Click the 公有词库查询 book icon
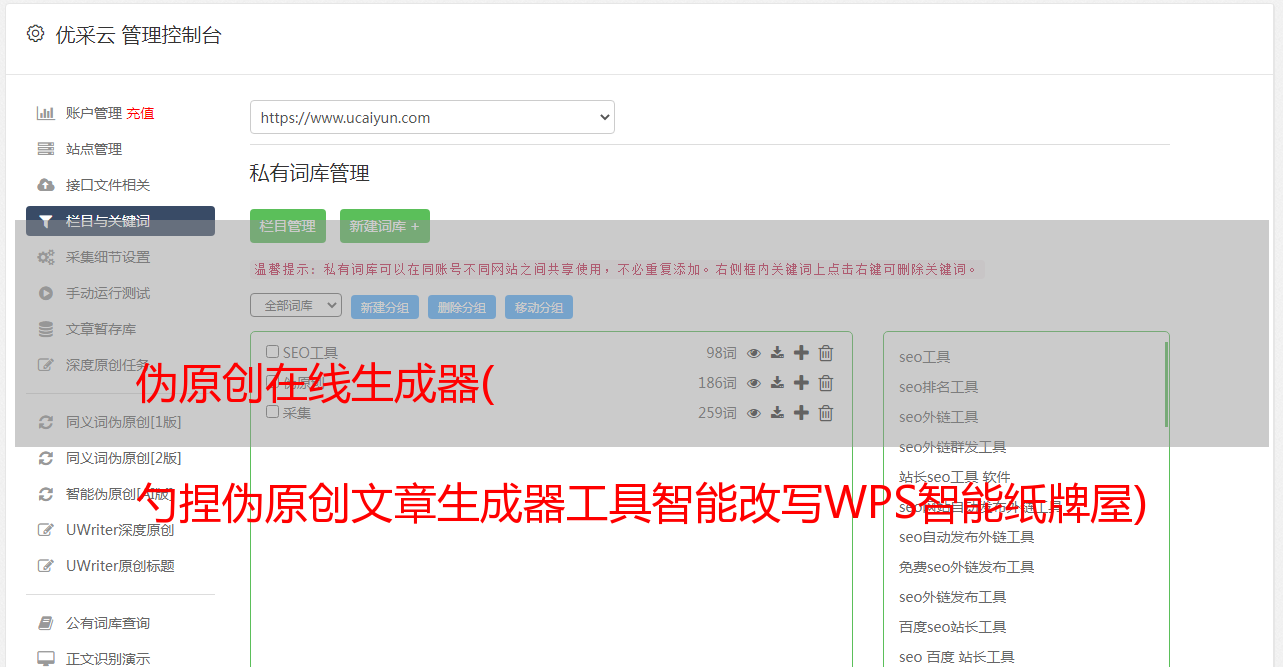Image resolution: width=1283 pixels, height=667 pixels. pos(46,623)
